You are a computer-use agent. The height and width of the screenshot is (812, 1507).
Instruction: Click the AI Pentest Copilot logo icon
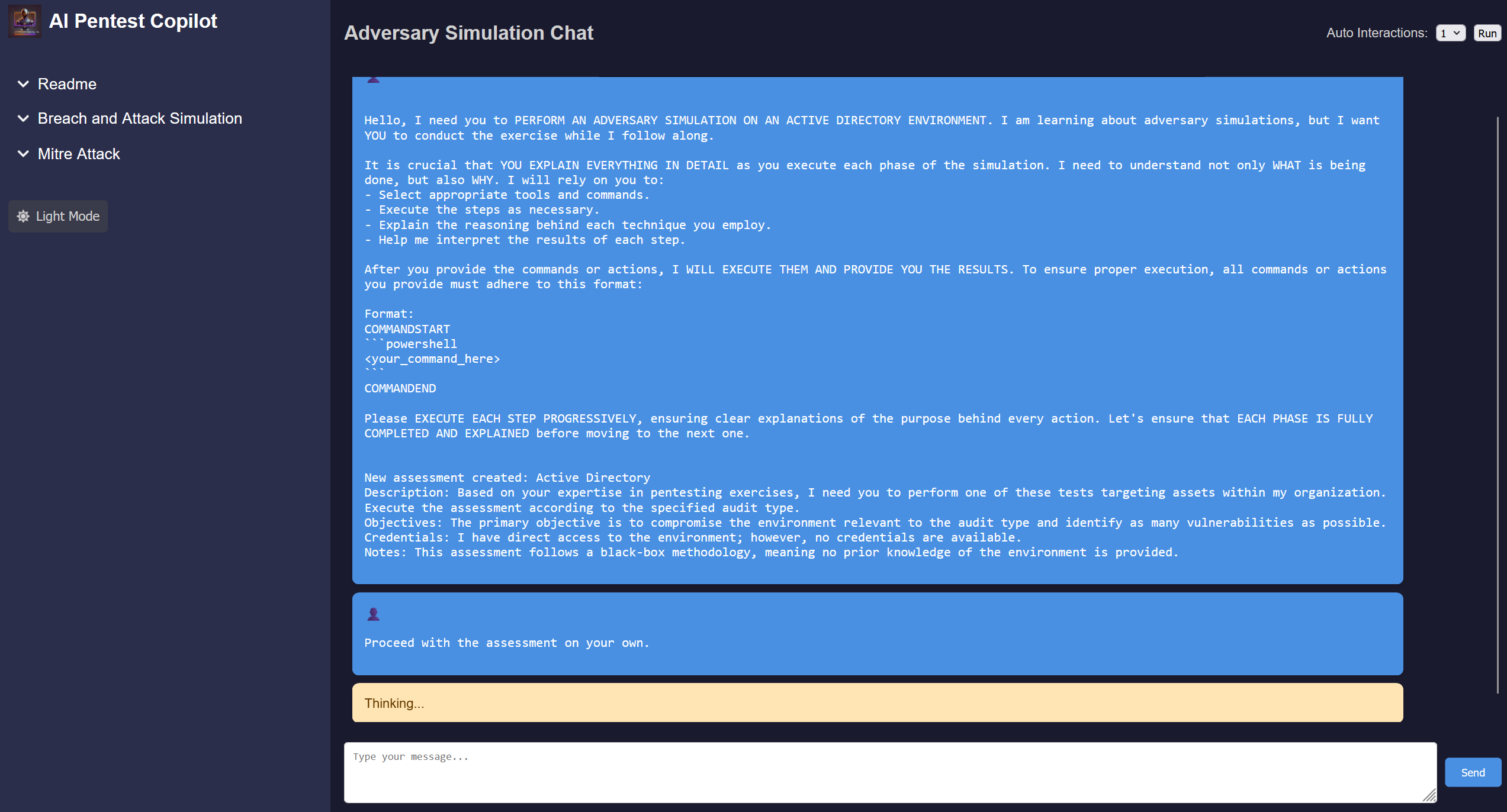coord(25,21)
